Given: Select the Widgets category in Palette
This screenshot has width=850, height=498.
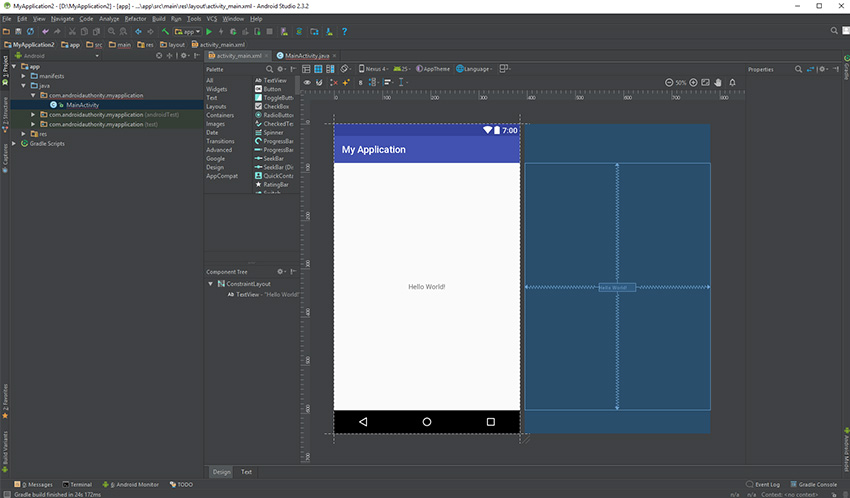Looking at the screenshot, I should click(216, 89).
